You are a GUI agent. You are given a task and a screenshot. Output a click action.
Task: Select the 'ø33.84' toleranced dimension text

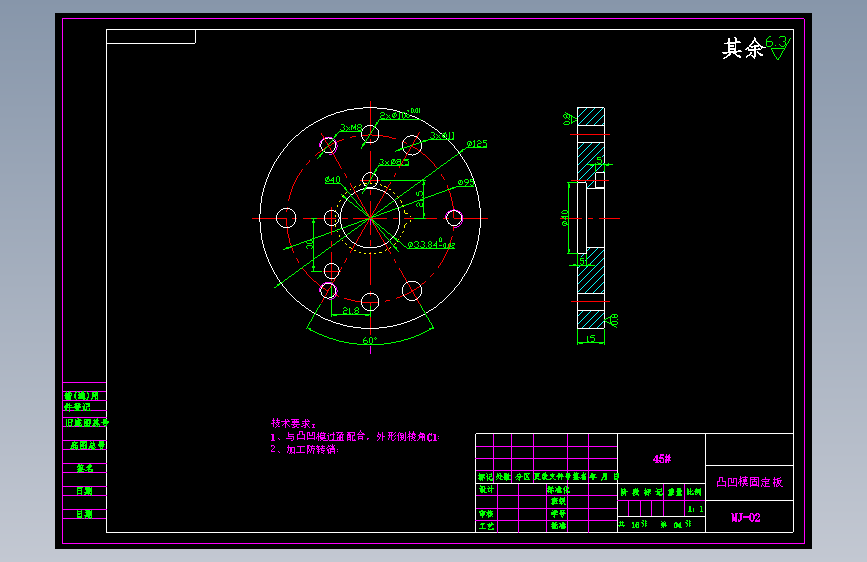431,244
